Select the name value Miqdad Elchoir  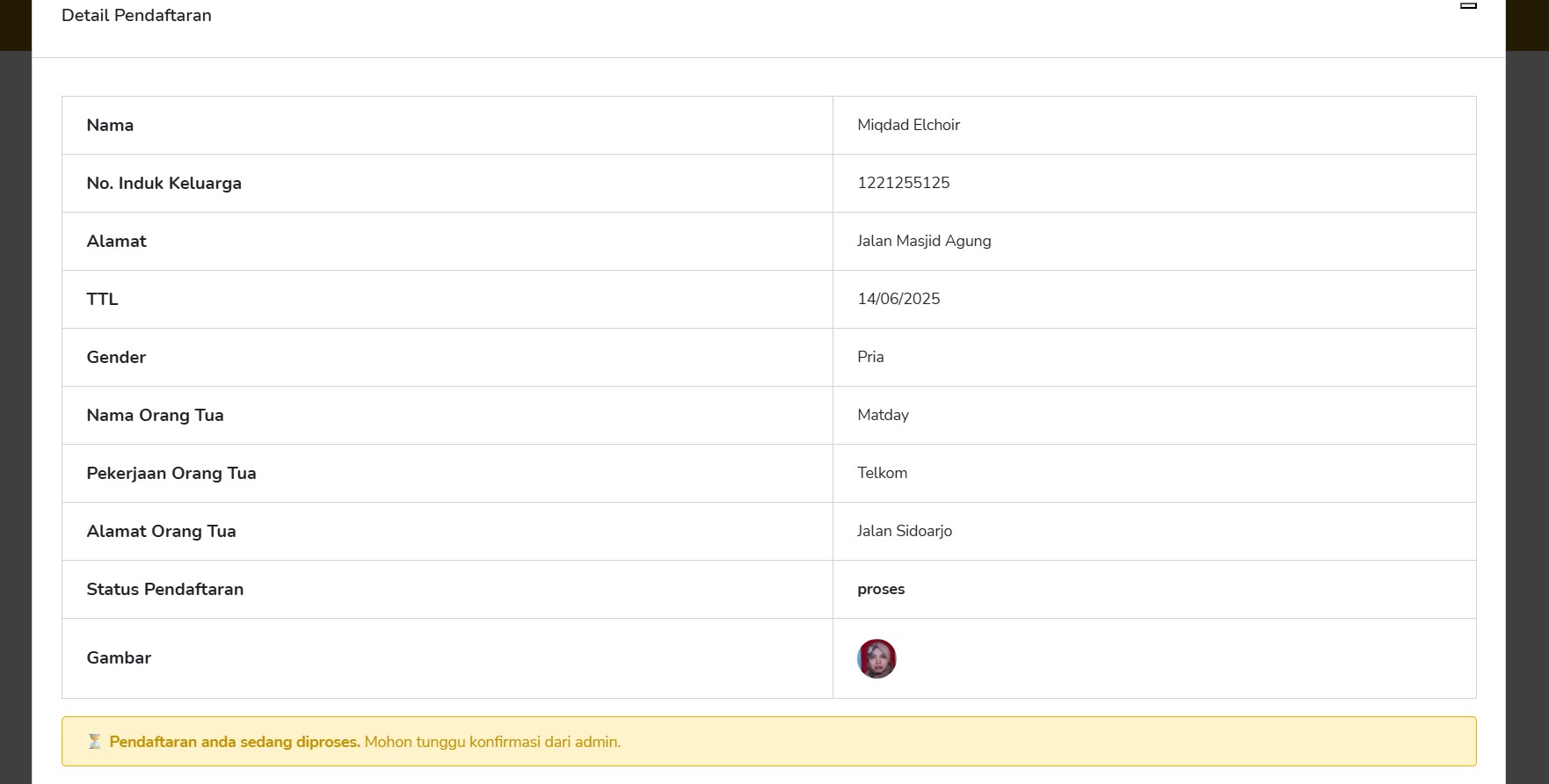[x=908, y=125]
